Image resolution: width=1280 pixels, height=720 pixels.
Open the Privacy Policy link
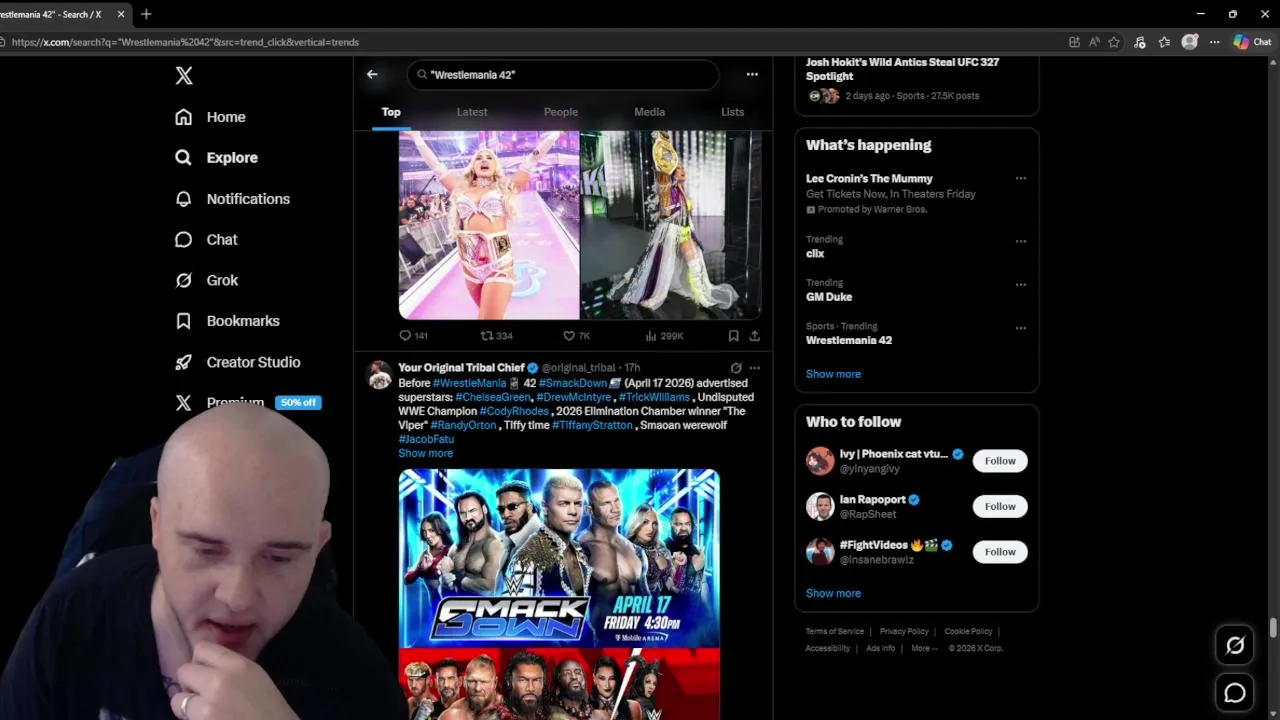tap(904, 632)
